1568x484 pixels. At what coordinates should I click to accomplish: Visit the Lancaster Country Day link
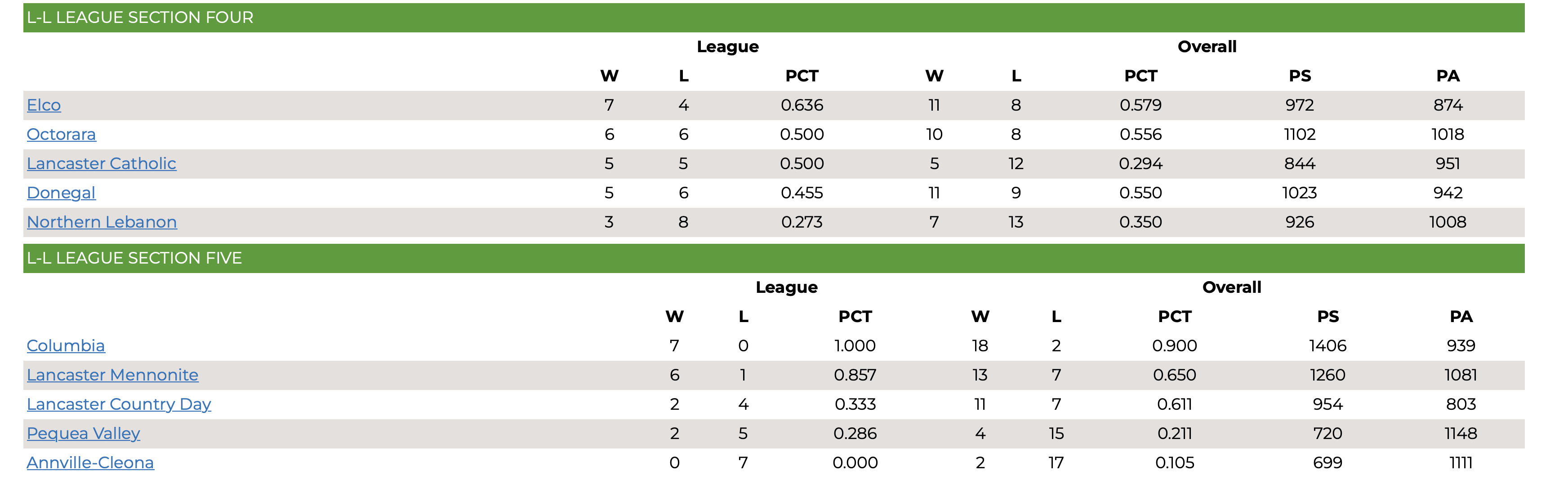point(119,404)
